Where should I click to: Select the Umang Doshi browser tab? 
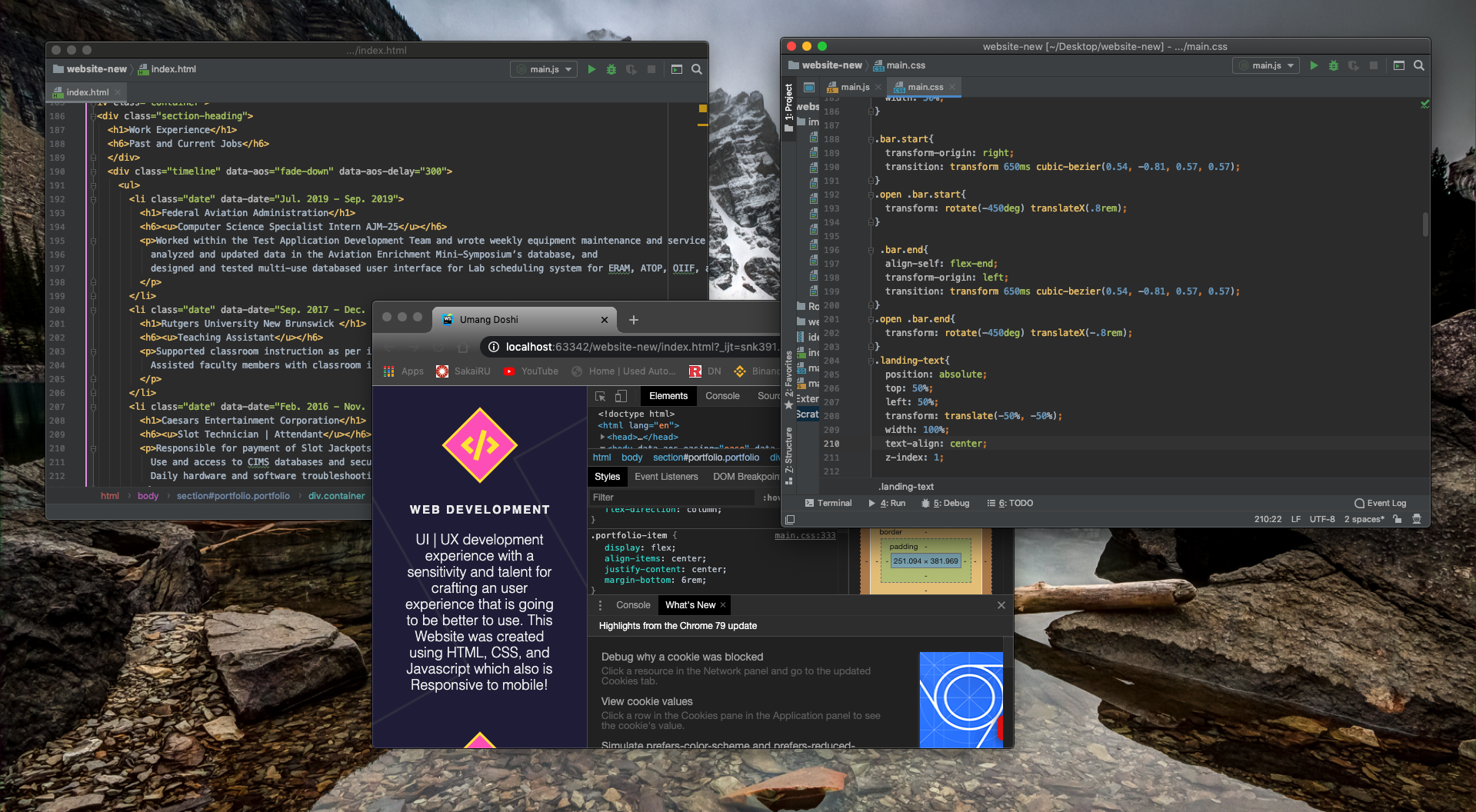tap(523, 320)
